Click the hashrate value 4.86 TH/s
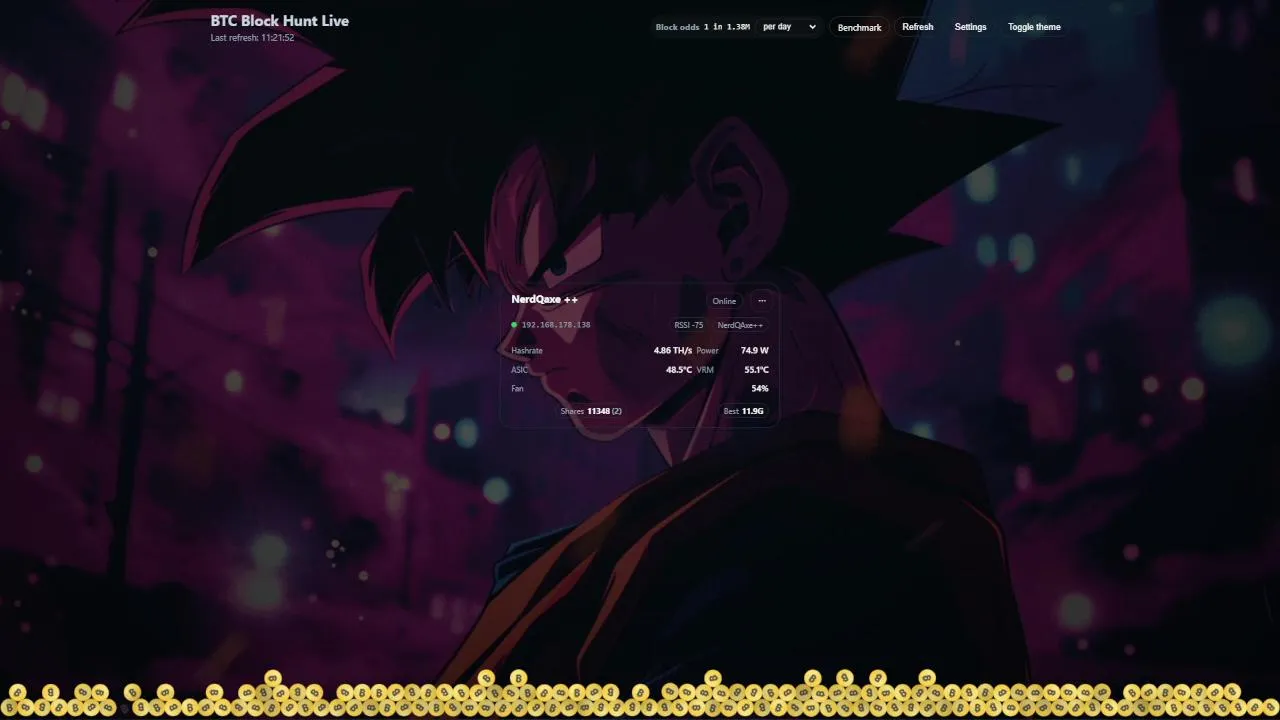The width and height of the screenshot is (1280, 720). pos(673,351)
